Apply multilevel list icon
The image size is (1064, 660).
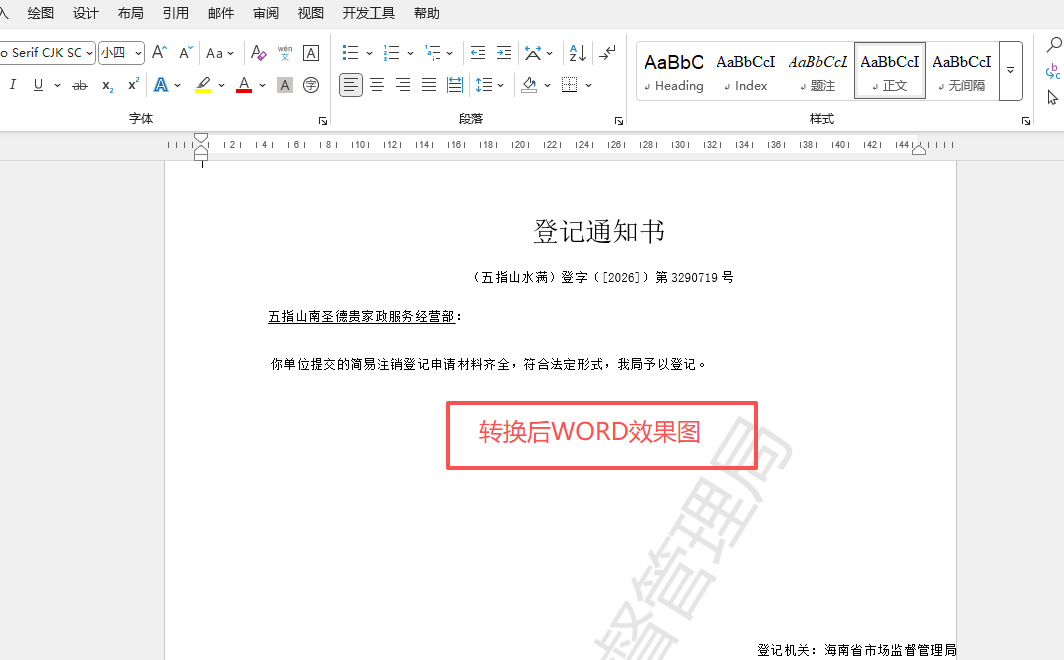tap(432, 52)
